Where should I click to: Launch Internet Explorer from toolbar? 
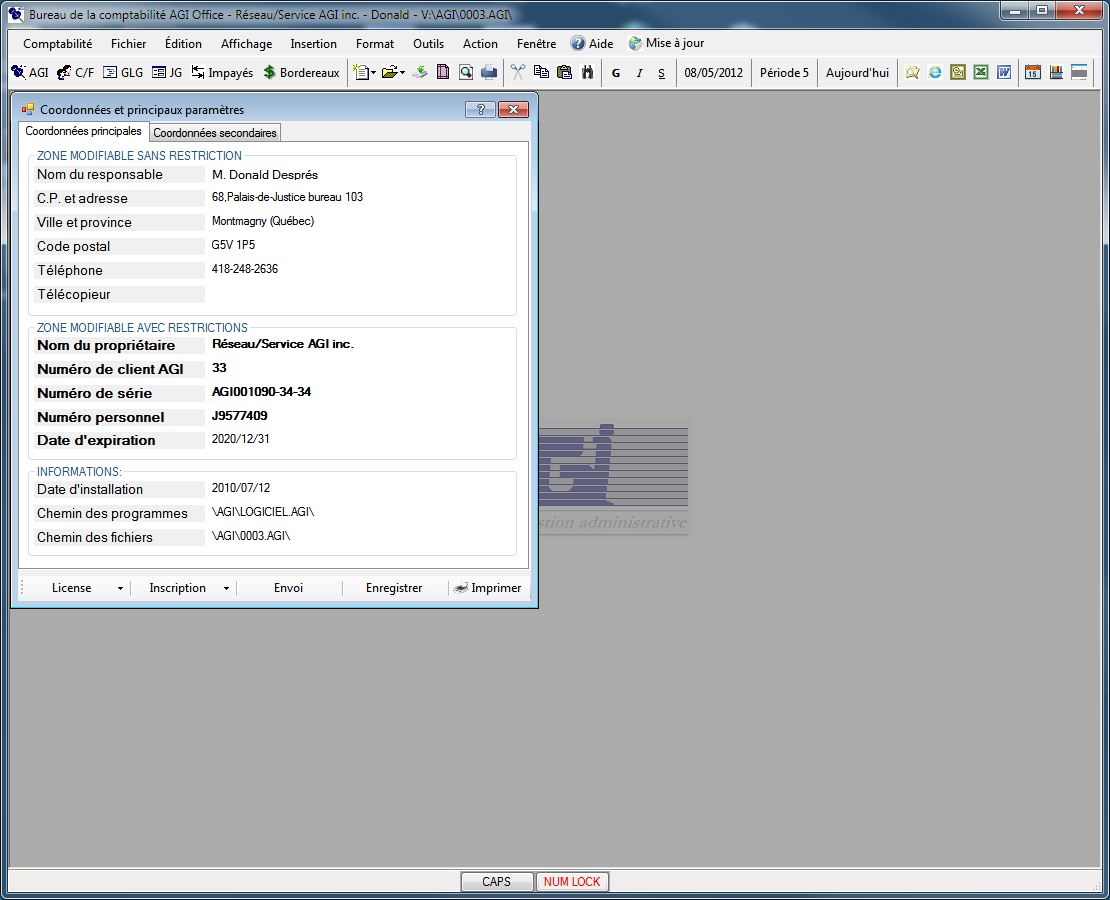[x=935, y=72]
